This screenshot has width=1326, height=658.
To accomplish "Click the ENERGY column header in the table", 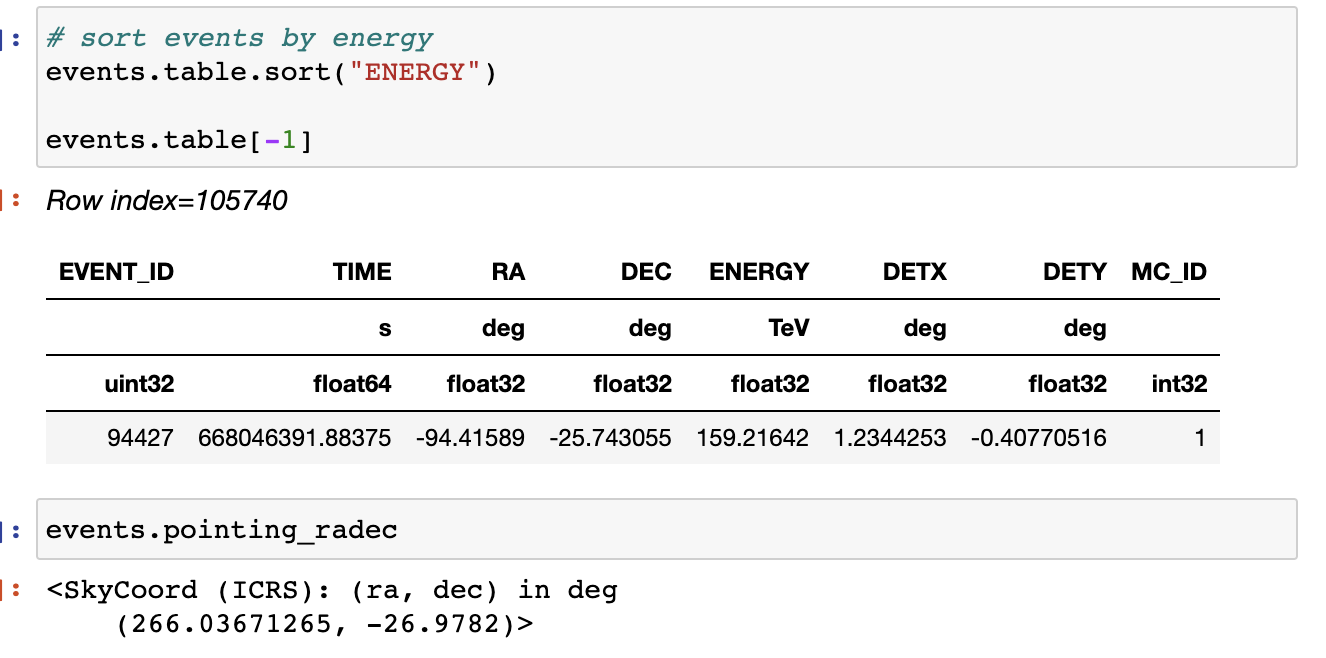I will tap(759, 271).
